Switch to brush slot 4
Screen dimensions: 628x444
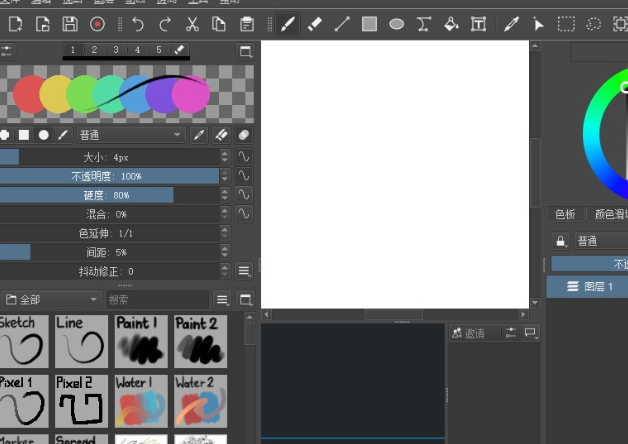click(x=137, y=50)
